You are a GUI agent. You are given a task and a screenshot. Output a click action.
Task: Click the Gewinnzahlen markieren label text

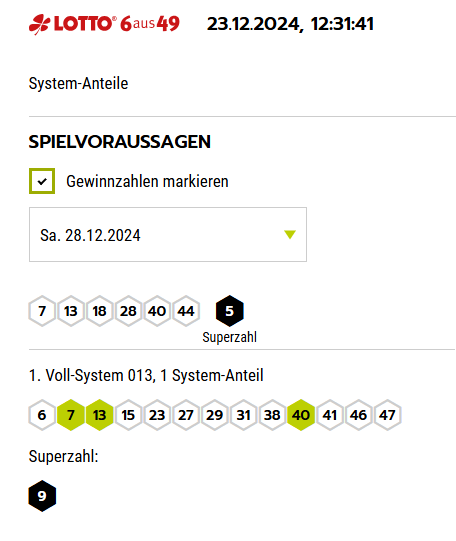pyautogui.click(x=147, y=181)
